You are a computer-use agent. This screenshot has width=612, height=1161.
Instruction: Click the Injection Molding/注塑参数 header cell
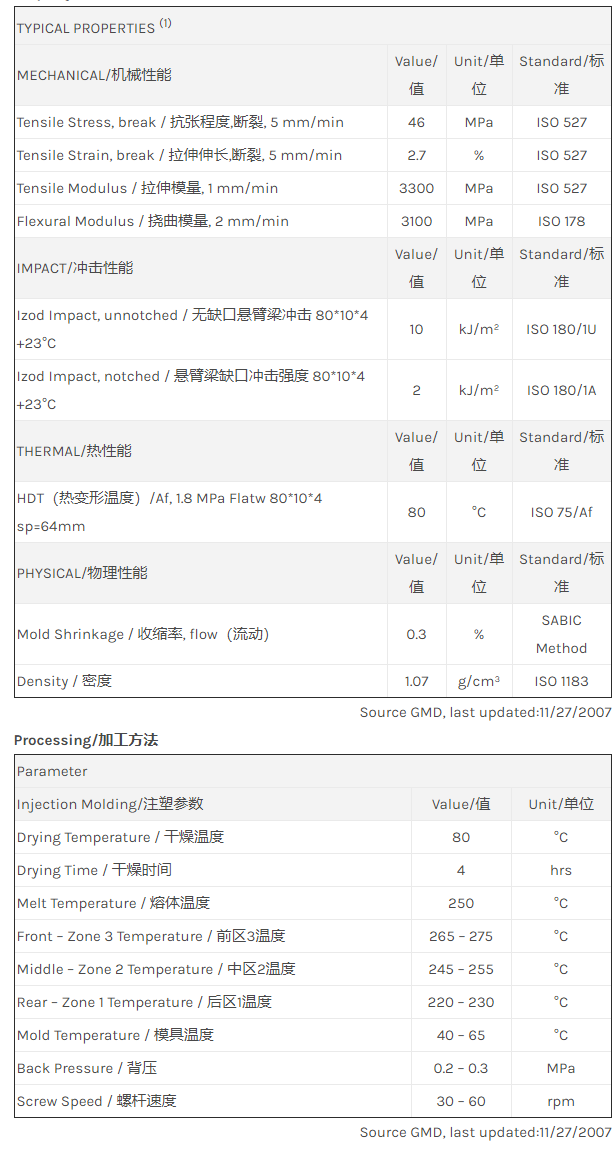[110, 805]
